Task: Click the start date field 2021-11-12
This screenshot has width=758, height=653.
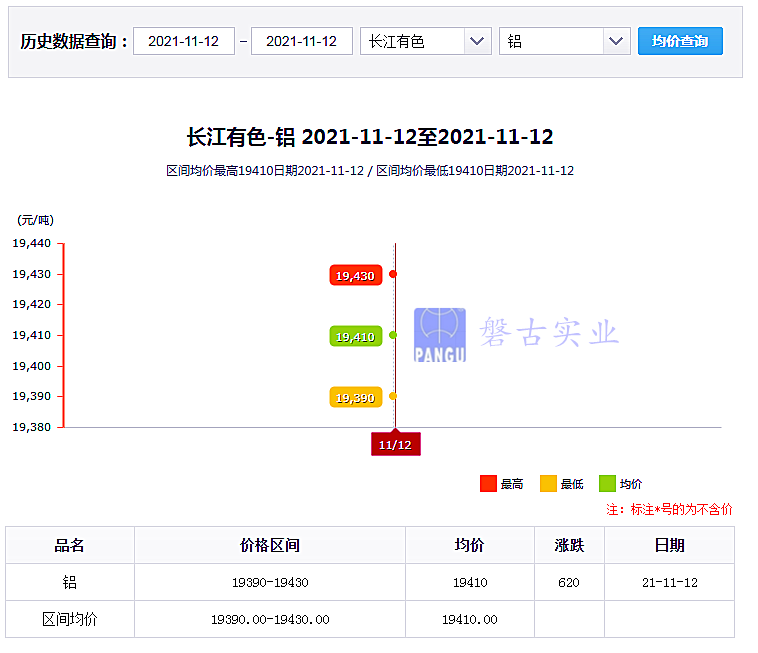Action: coord(184,41)
